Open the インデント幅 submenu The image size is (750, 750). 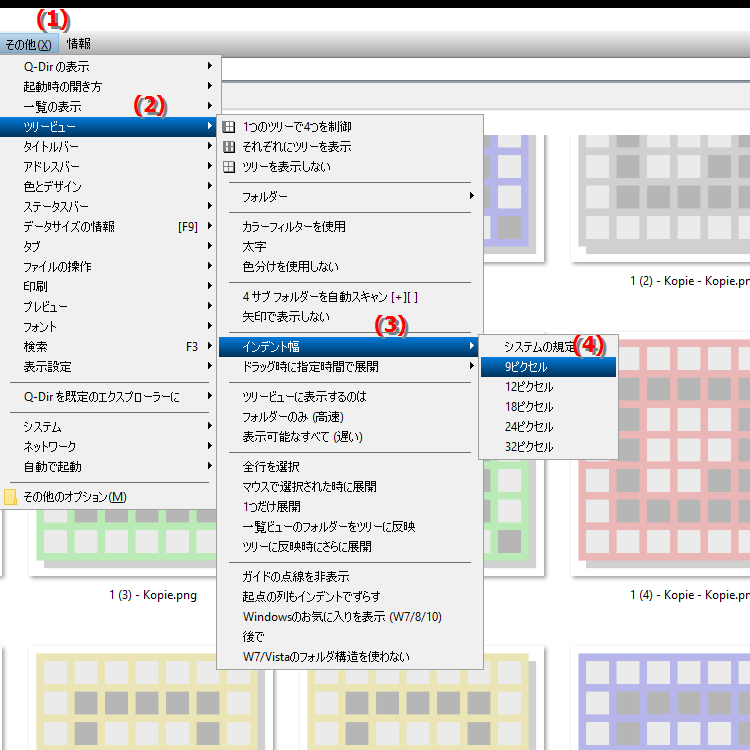[350, 347]
